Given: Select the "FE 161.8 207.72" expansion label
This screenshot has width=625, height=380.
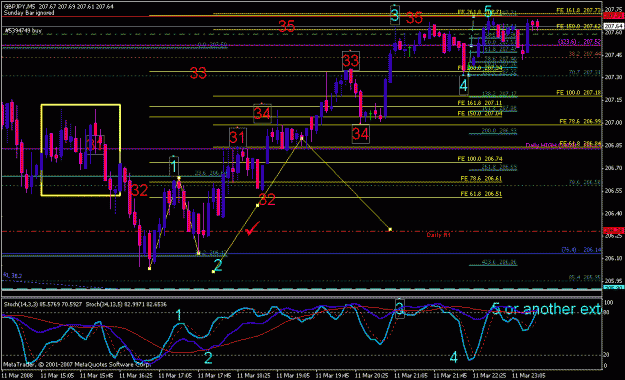Looking at the screenshot, I should (579, 10).
